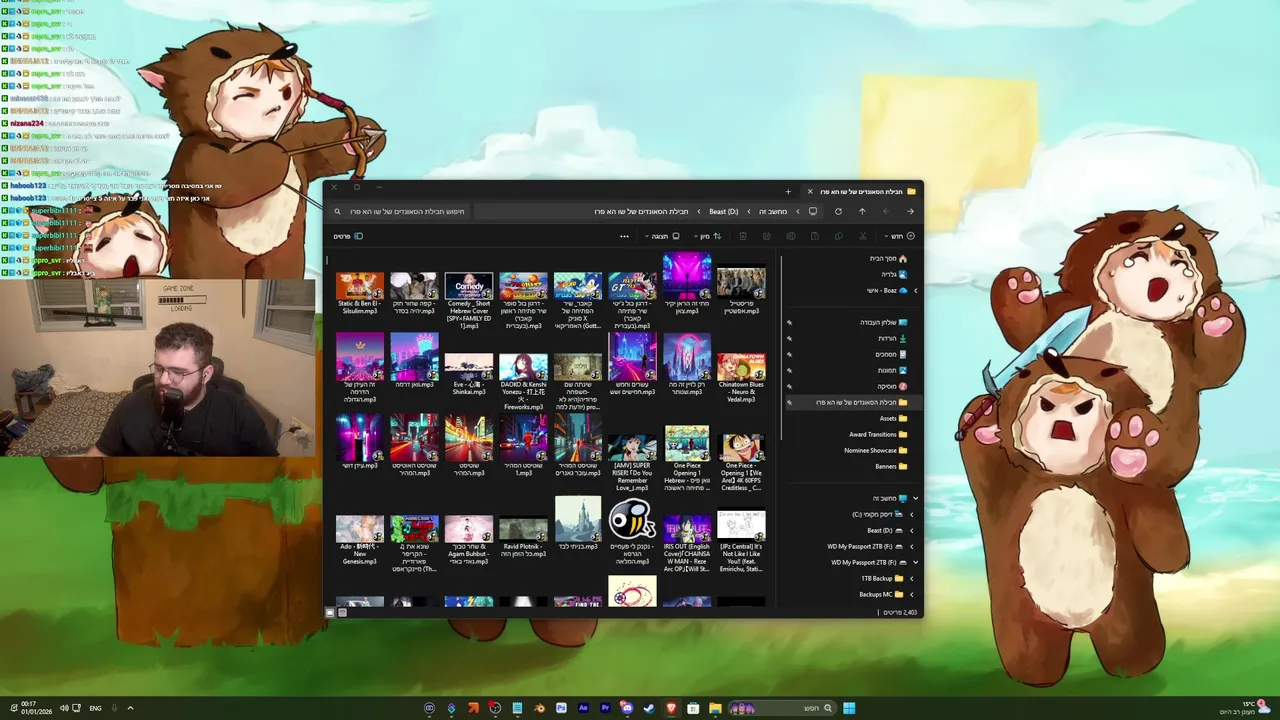1280x720 pixels.
Task: Open the three-dots See more menu
Action: tap(624, 236)
